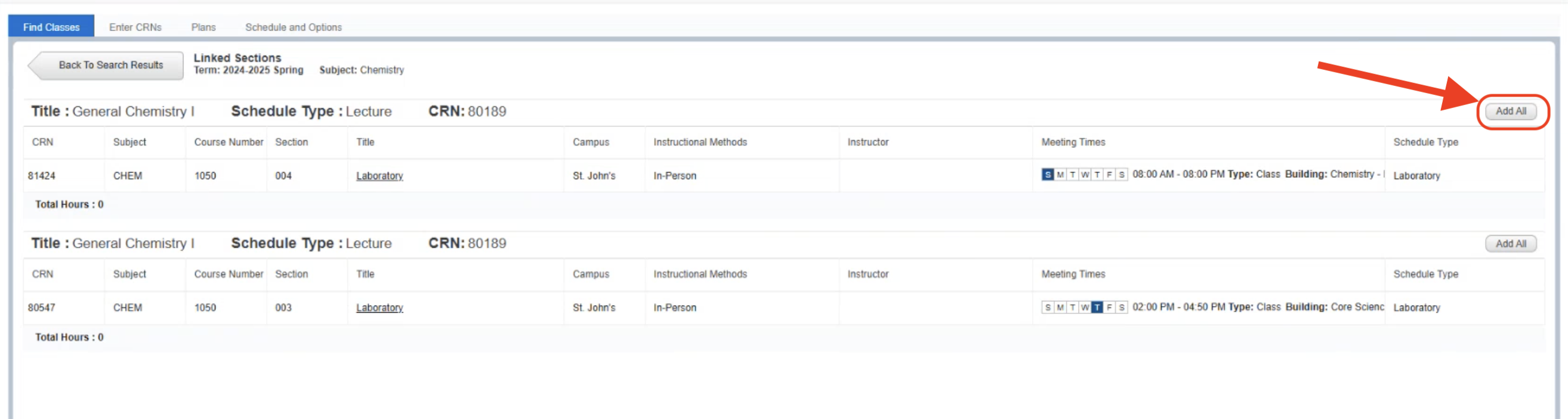Click the Campus column header above section 004
Viewport: 1568px width, 419px height.
point(591,142)
